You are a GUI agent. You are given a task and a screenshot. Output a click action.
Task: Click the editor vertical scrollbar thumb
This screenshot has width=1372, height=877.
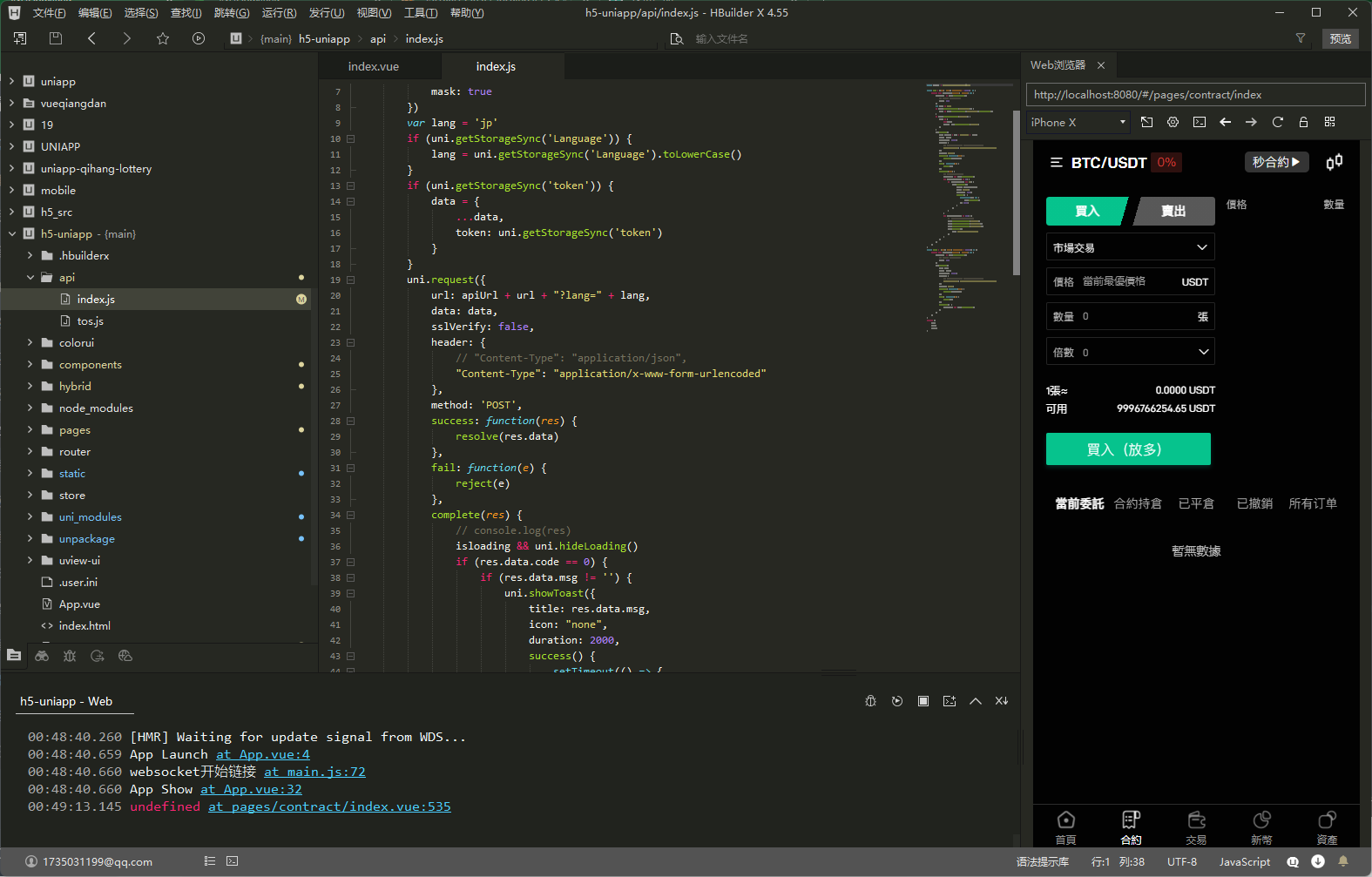click(1016, 192)
